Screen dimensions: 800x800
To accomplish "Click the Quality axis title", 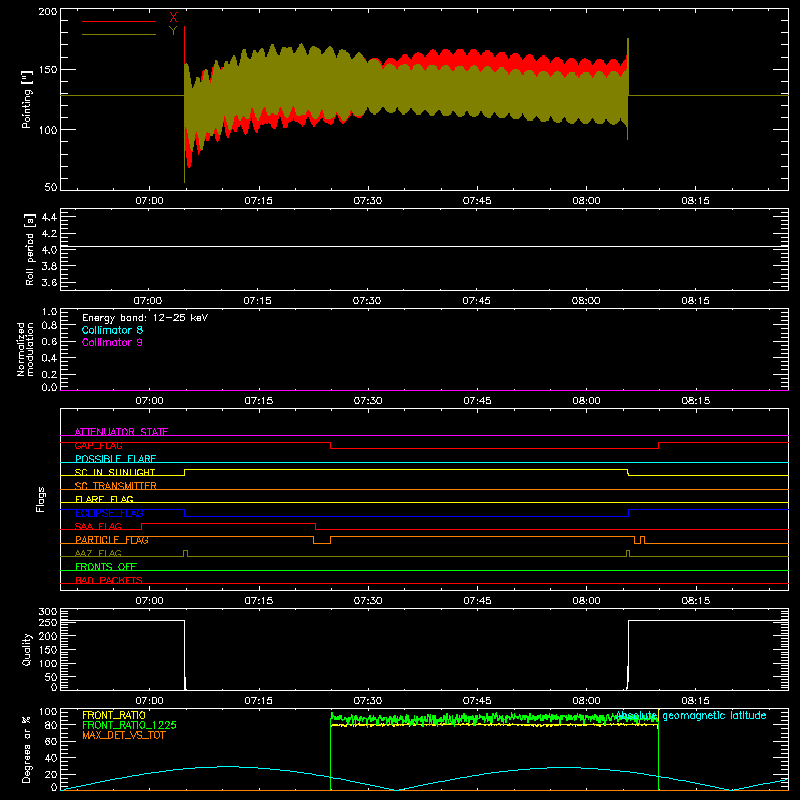I will pyautogui.click(x=27, y=649).
